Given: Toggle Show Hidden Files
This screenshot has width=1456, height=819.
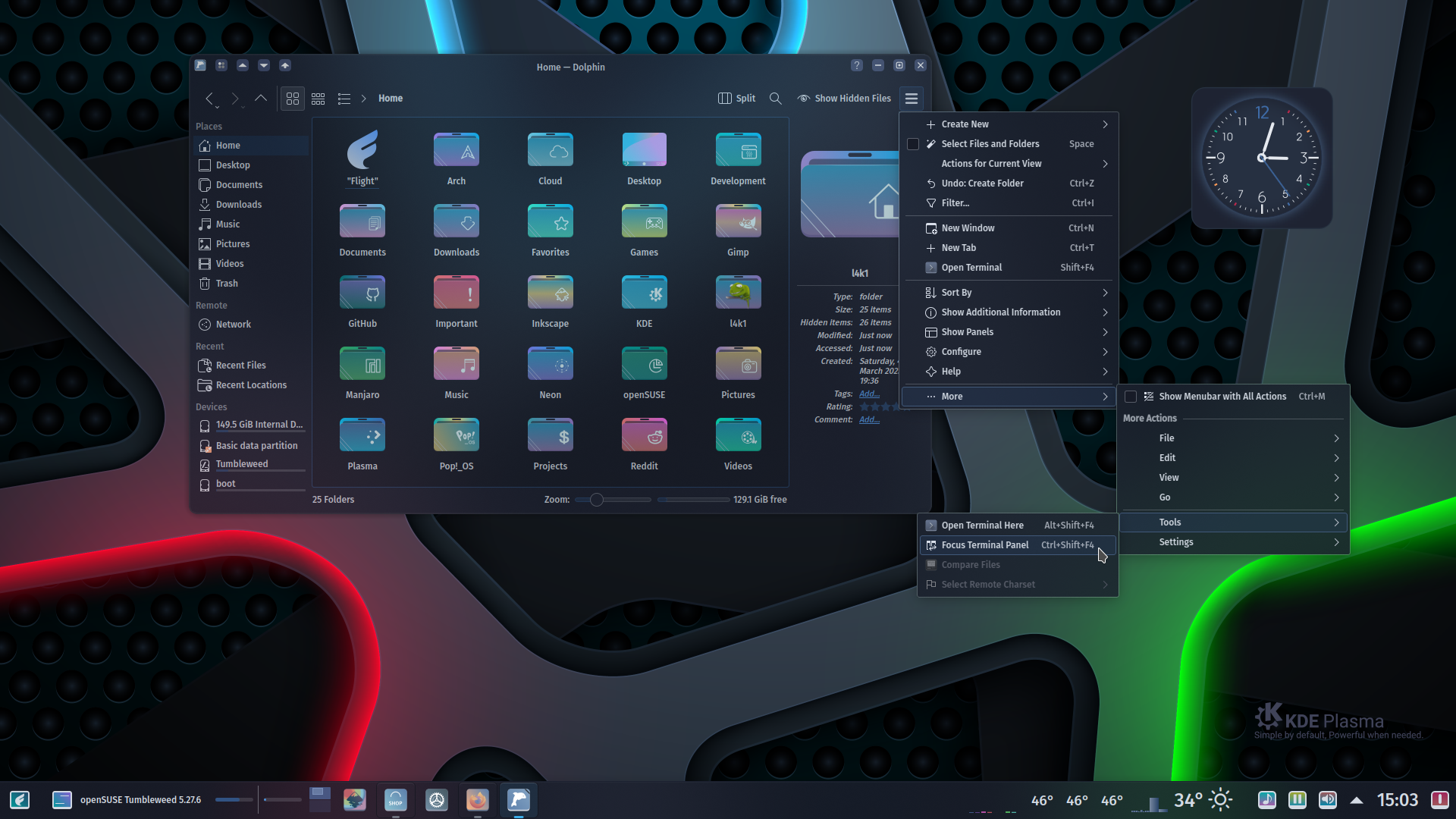Looking at the screenshot, I should point(844,99).
